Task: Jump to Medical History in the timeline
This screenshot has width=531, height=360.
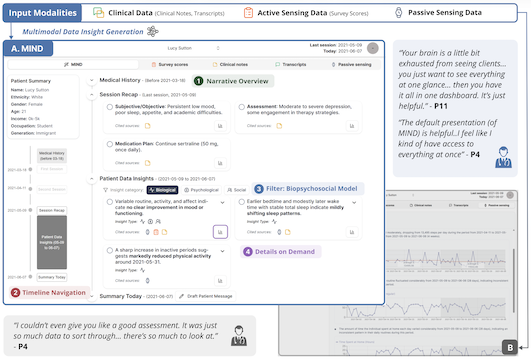Action: [x=52, y=156]
